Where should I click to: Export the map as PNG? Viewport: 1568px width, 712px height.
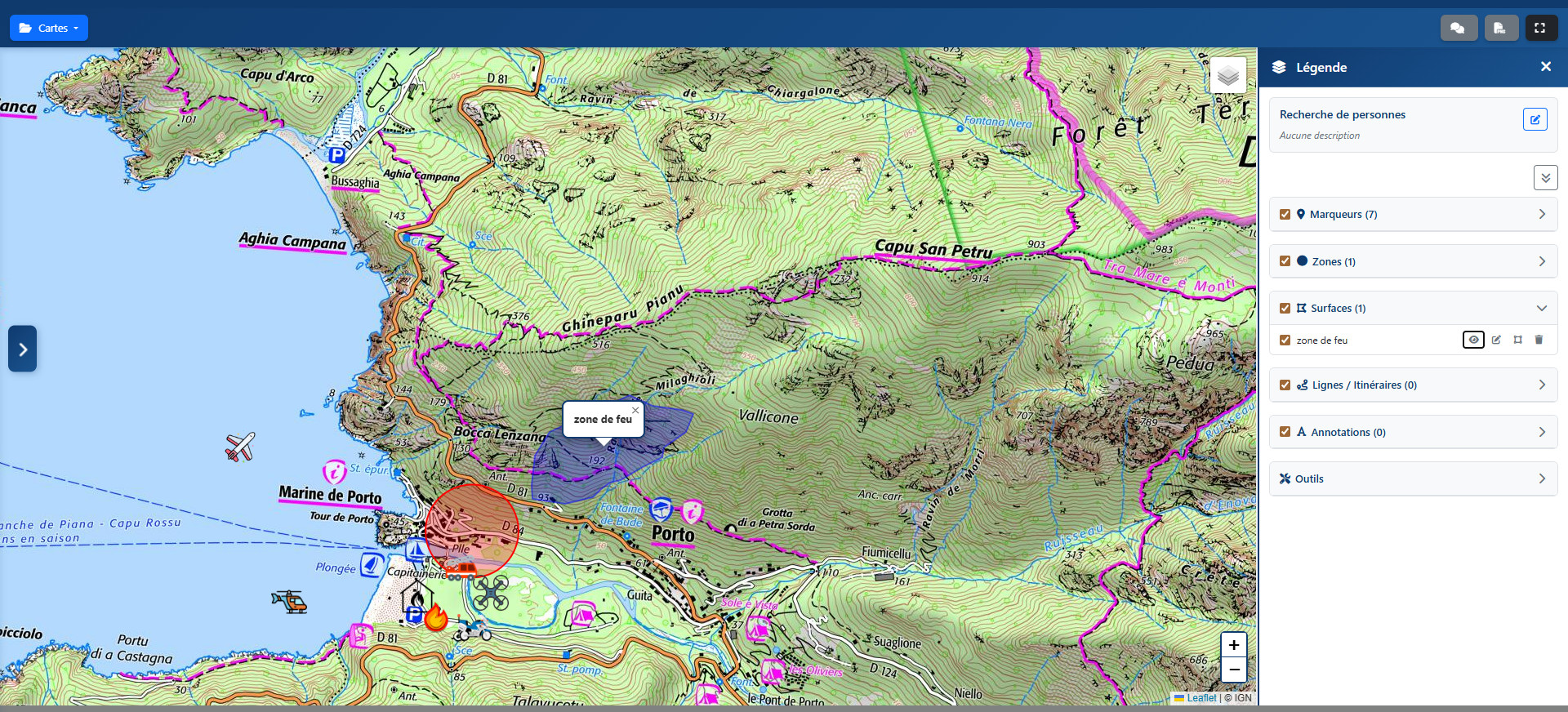tap(1500, 28)
